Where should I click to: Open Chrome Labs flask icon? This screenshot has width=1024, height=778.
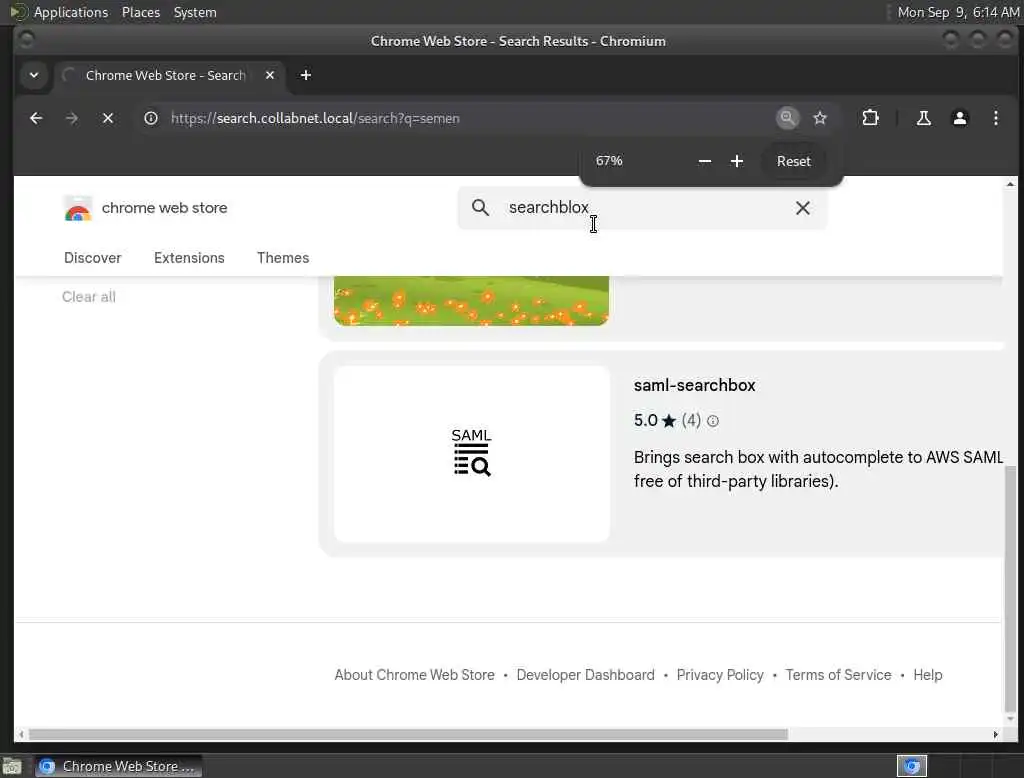pos(923,118)
